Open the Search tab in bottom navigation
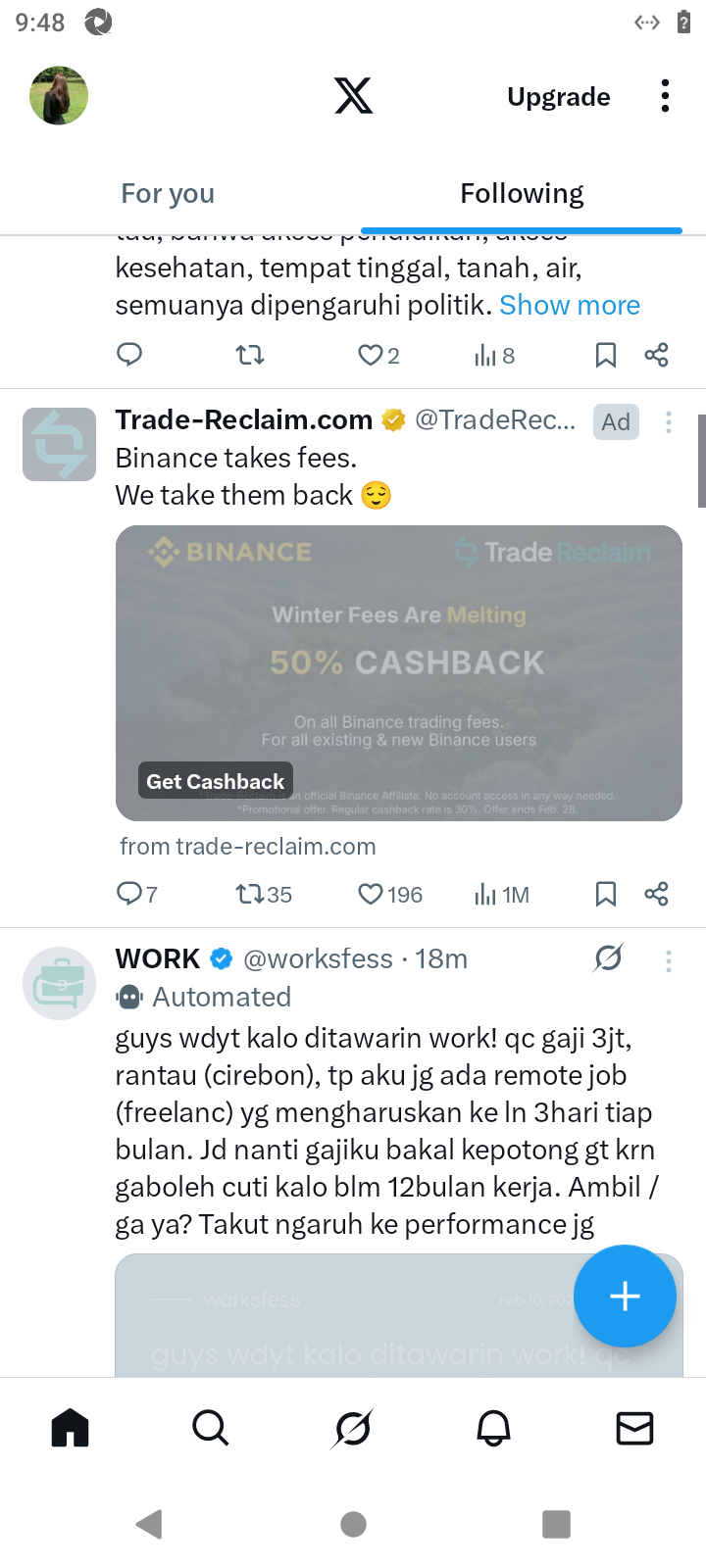This screenshot has height=1568, width=706. (x=211, y=1429)
